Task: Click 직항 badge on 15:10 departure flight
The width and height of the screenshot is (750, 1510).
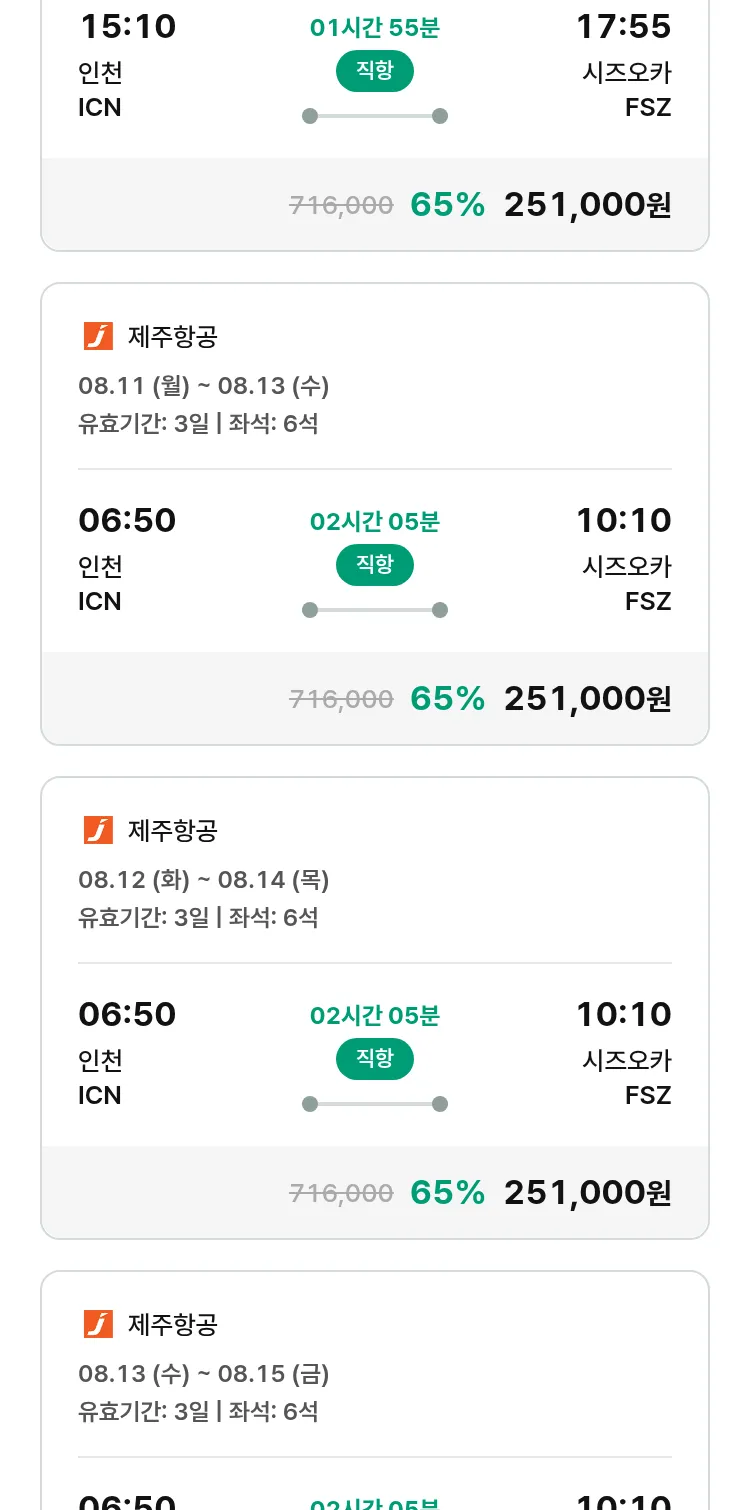Action: (374, 71)
